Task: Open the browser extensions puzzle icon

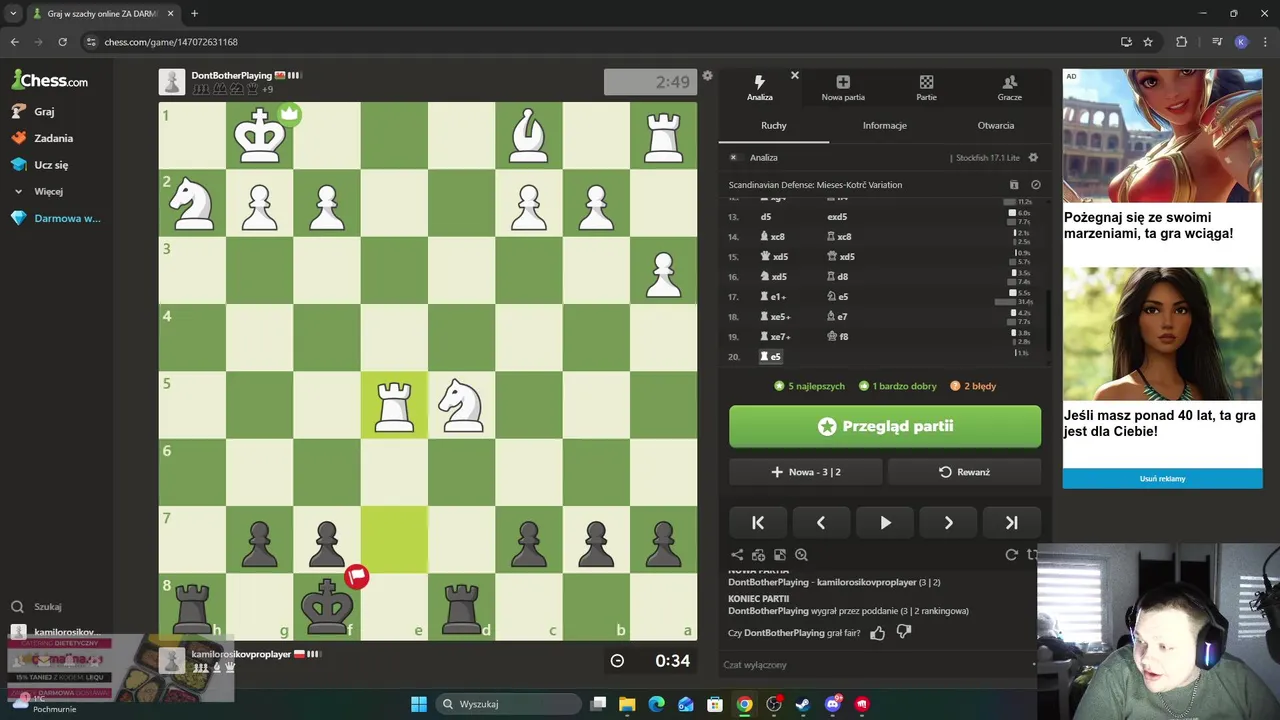Action: coord(1181,42)
